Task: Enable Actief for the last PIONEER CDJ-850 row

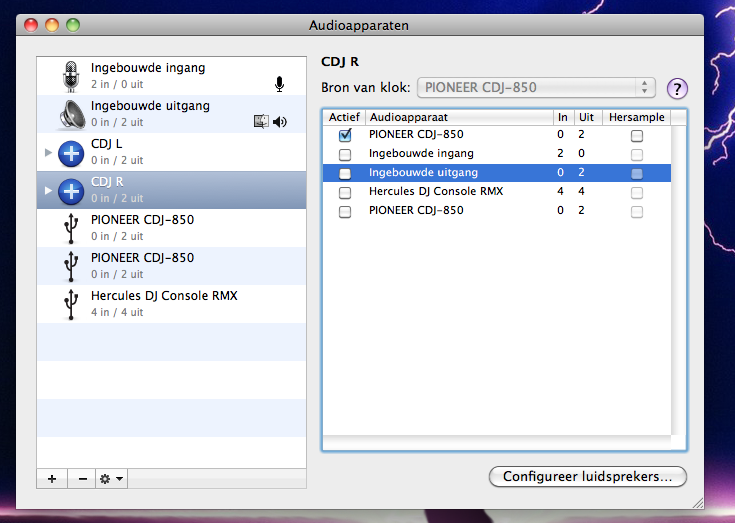Action: 345,211
